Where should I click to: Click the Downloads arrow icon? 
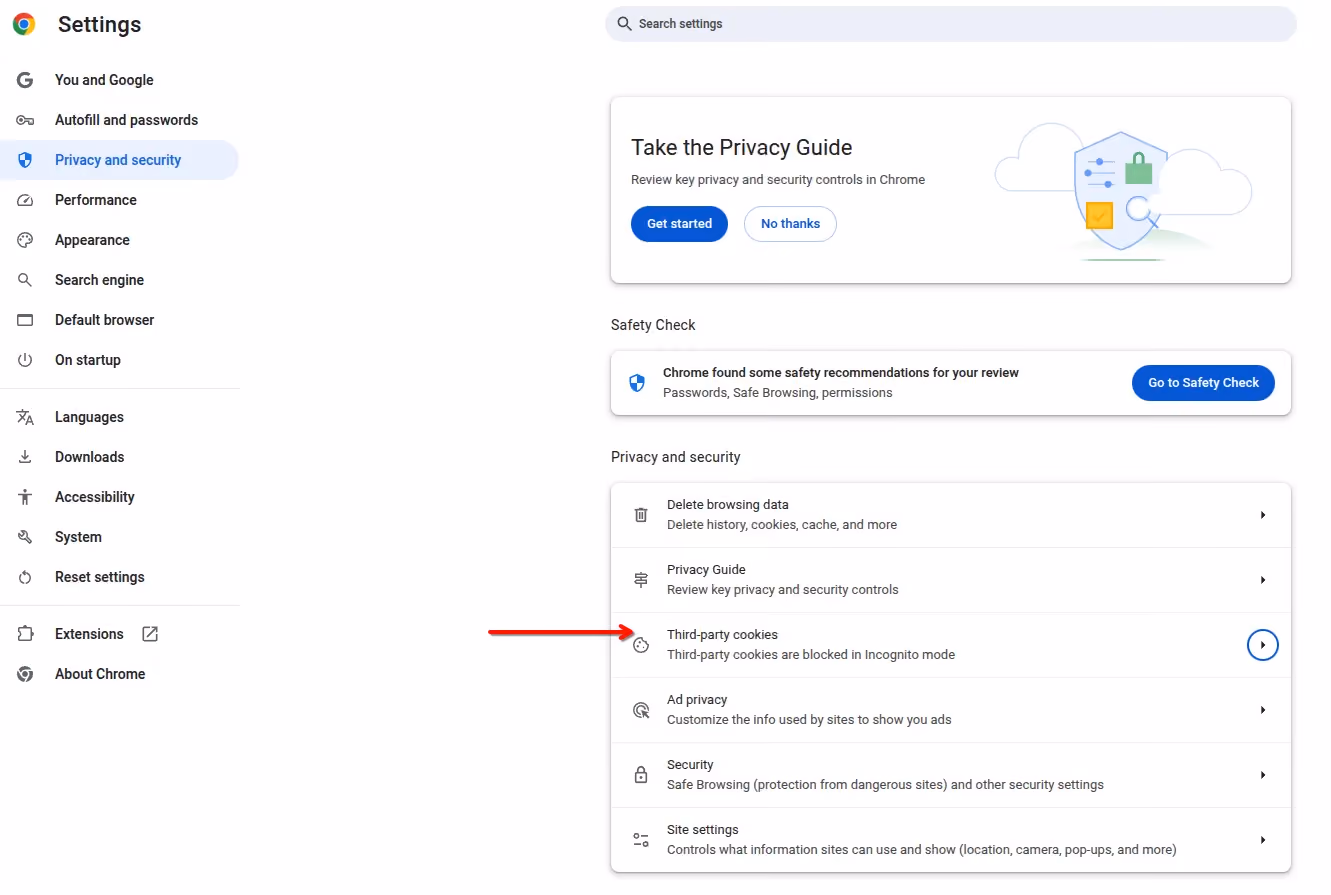click(25, 457)
